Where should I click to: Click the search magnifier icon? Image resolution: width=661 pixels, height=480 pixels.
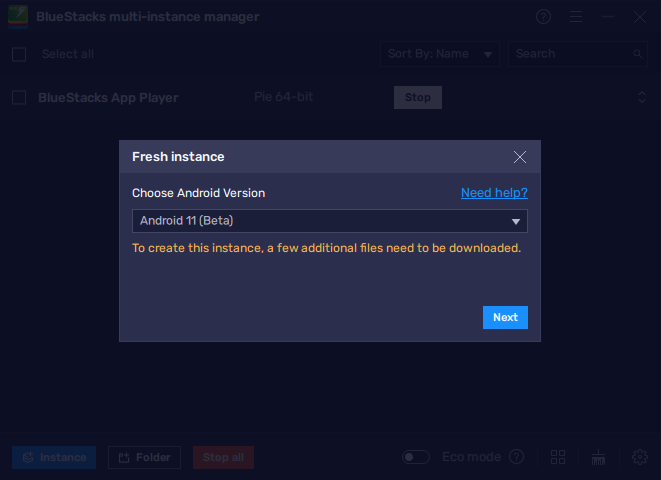[x=638, y=54]
